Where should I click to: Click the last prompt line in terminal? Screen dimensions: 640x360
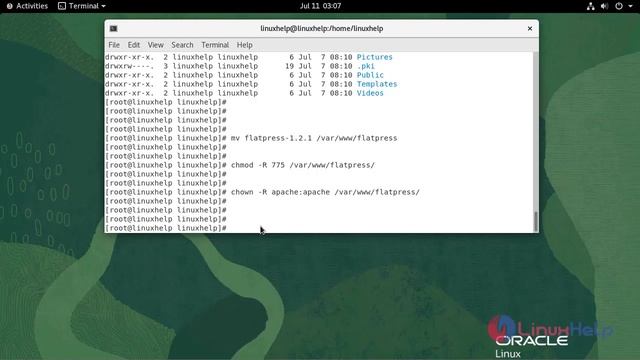(x=166, y=228)
